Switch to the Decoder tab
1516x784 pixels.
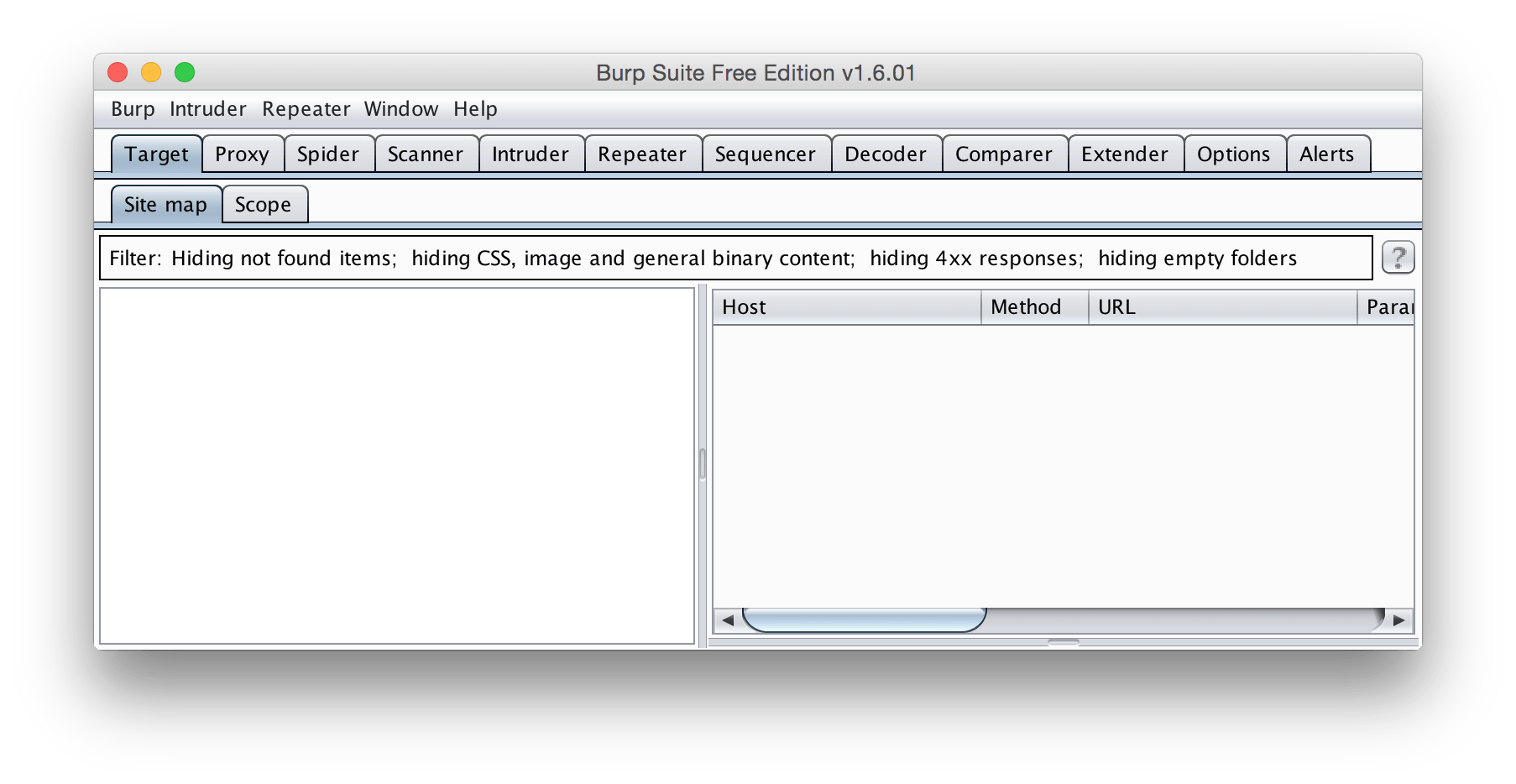tap(886, 154)
